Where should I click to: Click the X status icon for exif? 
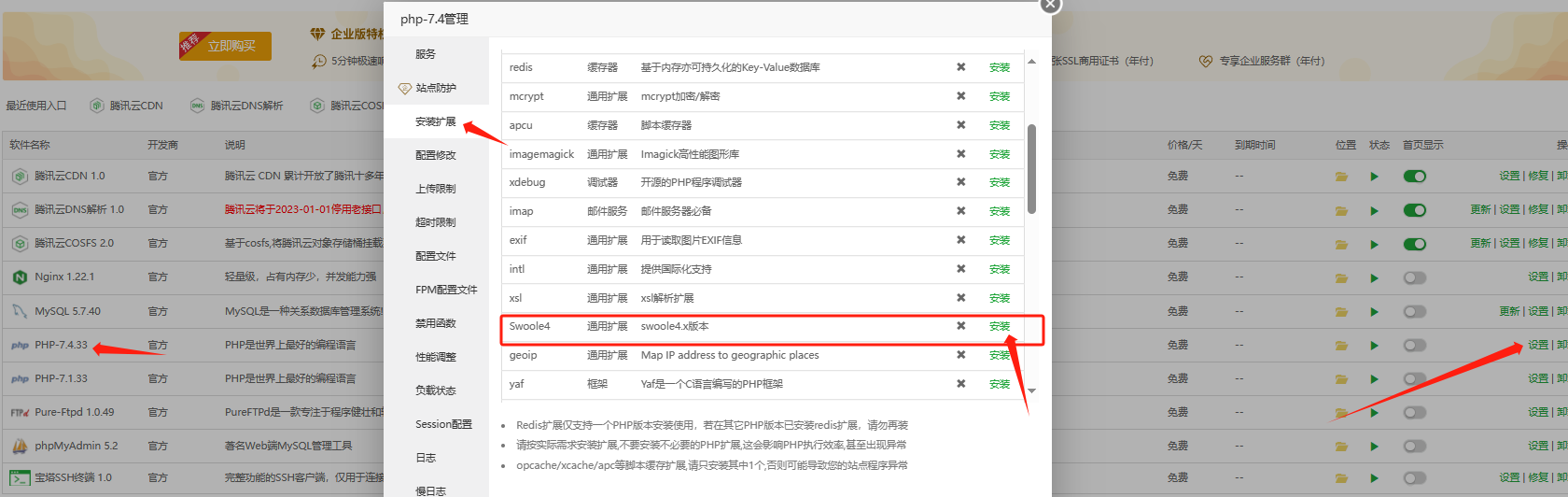pos(960,240)
